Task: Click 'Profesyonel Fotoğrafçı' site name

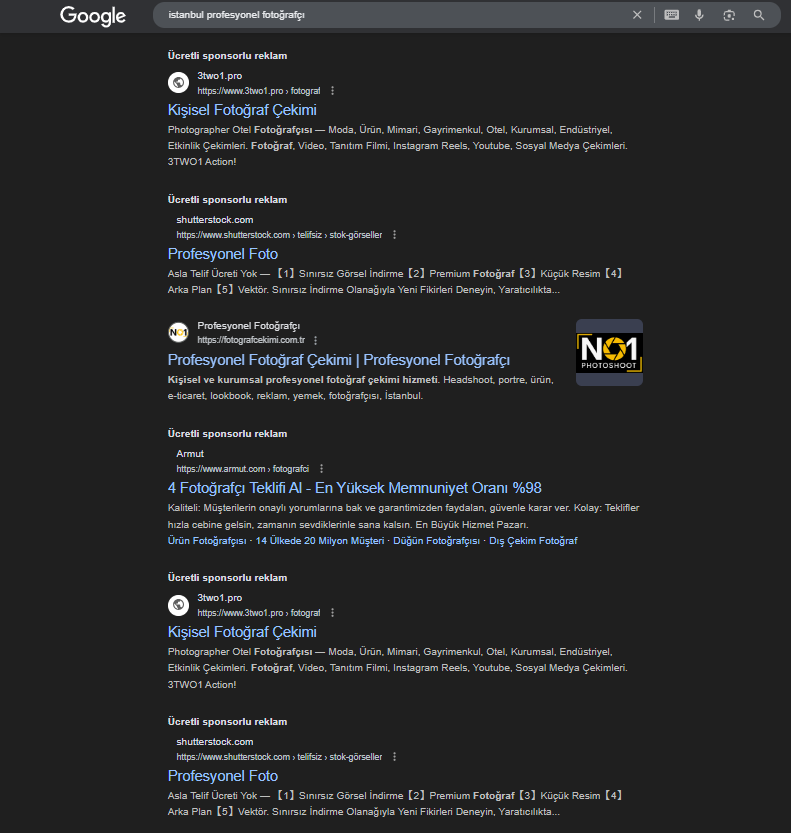Action: (249, 326)
